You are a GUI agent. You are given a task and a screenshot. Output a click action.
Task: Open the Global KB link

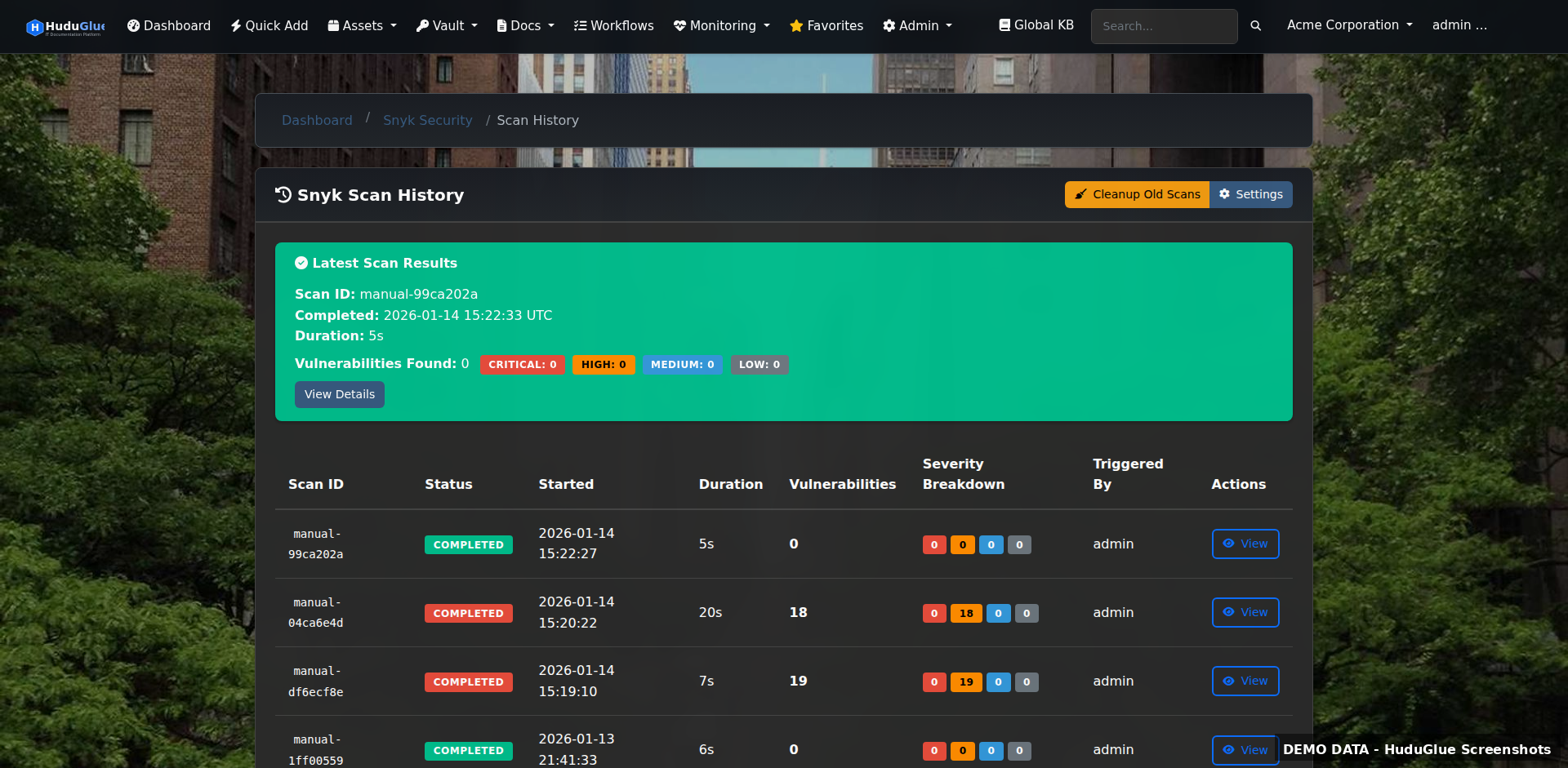coord(1036,25)
